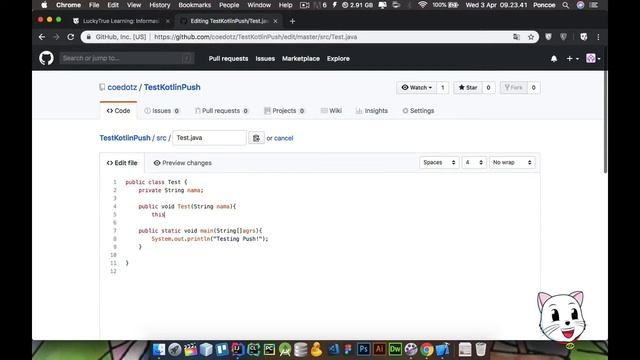
Task: Launch Dreamweaver from the Dock
Action: coord(395,349)
